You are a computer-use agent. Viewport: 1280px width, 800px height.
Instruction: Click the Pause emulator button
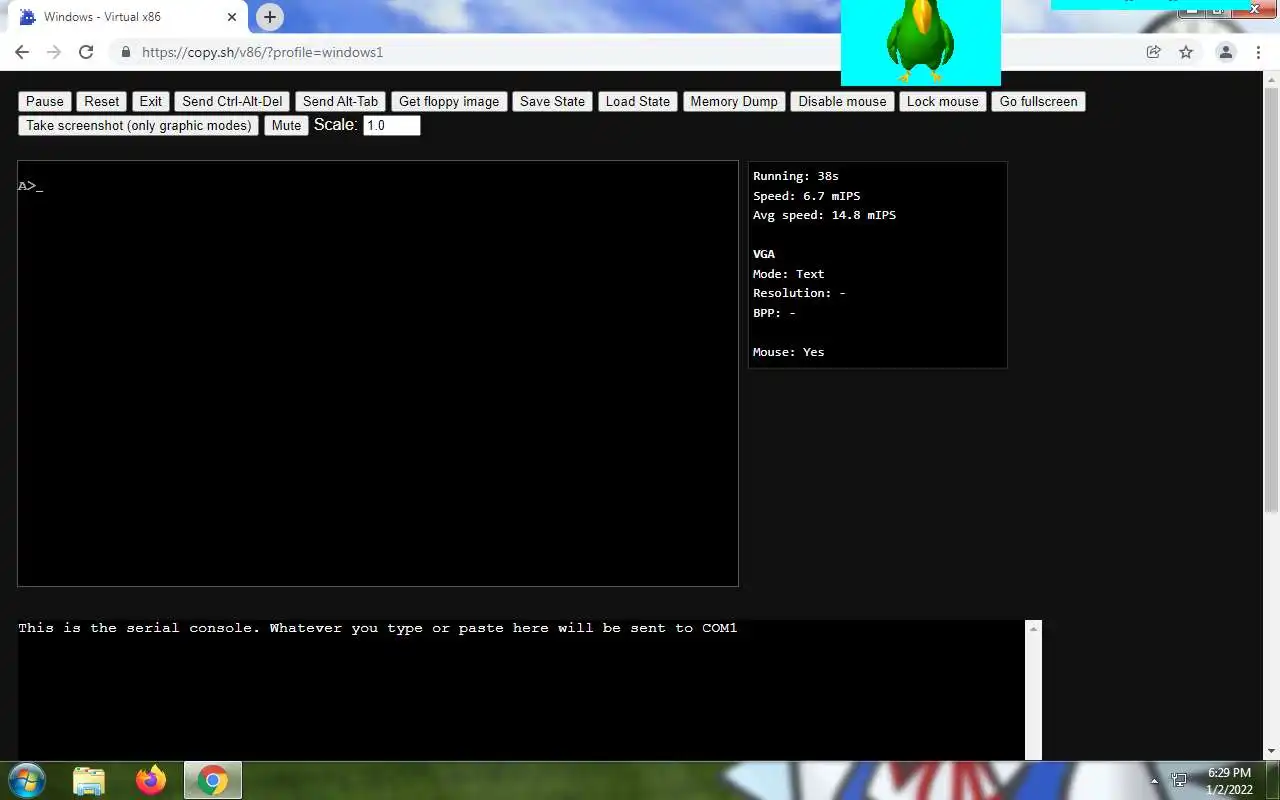click(x=45, y=101)
